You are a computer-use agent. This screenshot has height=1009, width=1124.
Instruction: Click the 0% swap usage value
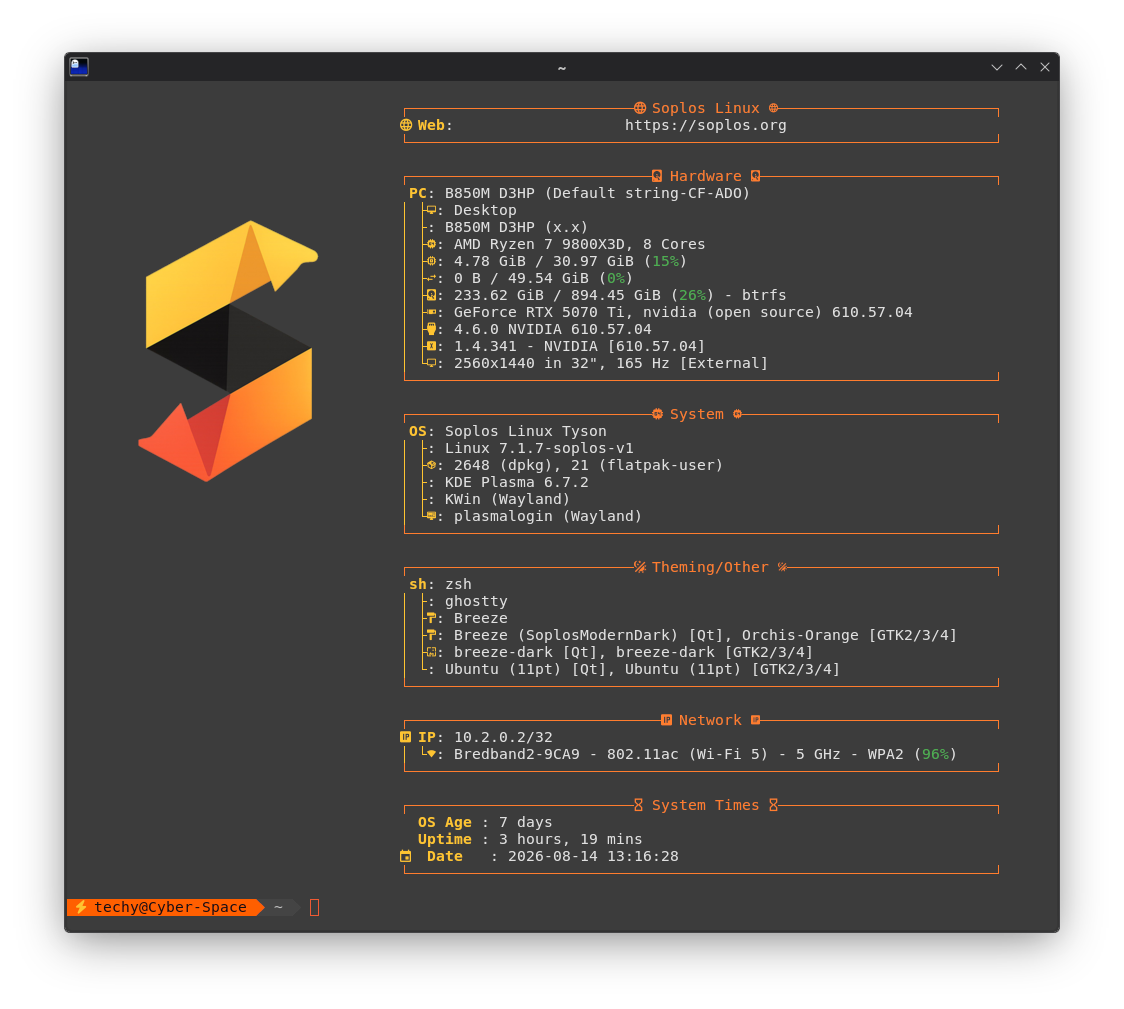[x=616, y=278]
